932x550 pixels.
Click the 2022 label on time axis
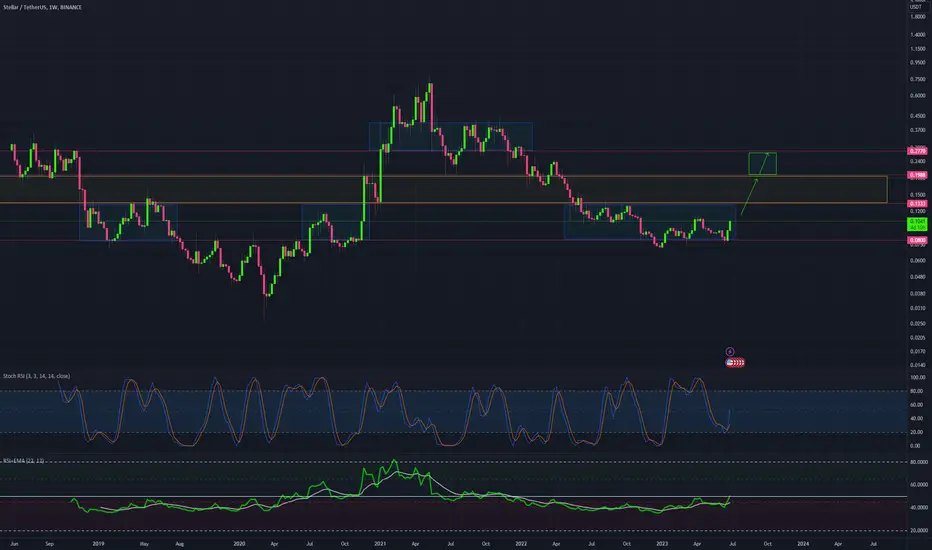[521, 543]
